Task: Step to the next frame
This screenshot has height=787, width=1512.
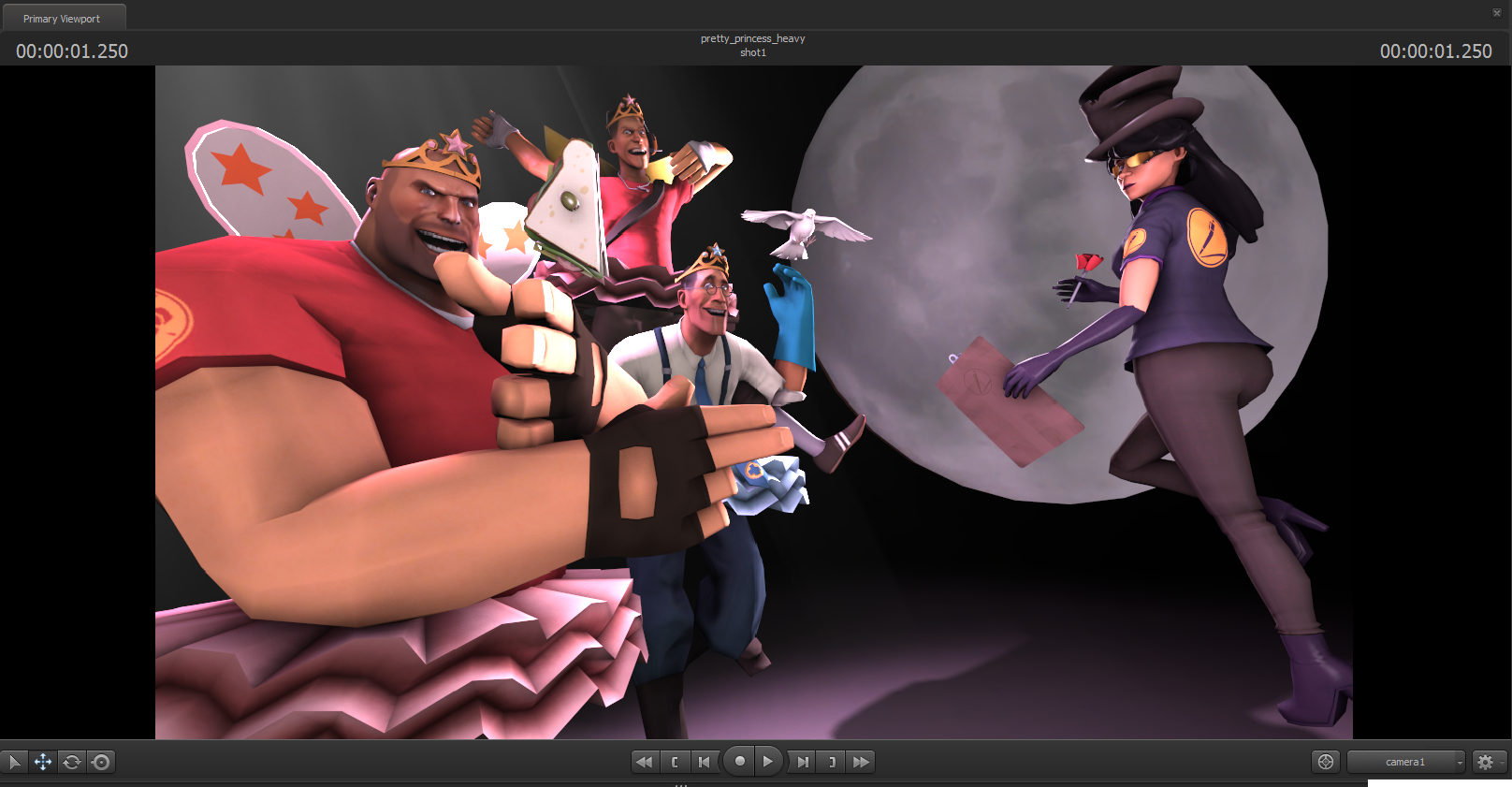Action: [802, 762]
